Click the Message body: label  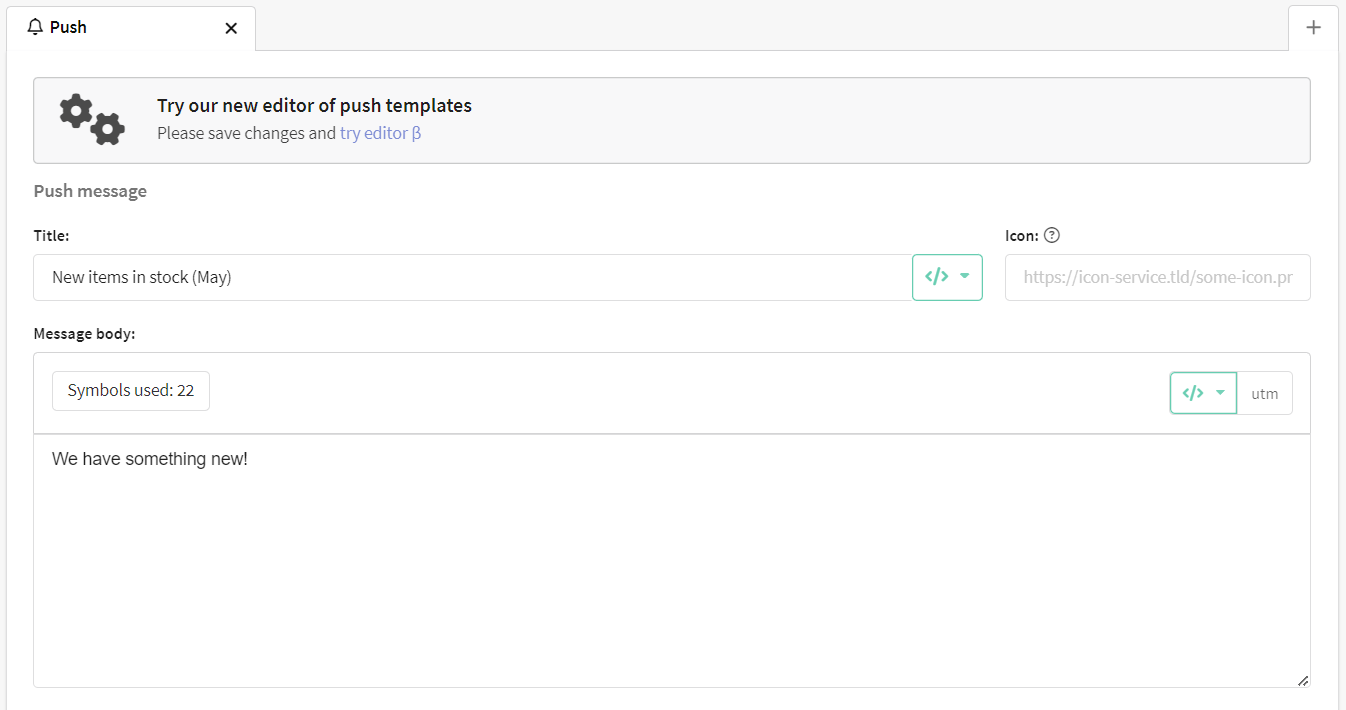pyautogui.click(x=84, y=333)
